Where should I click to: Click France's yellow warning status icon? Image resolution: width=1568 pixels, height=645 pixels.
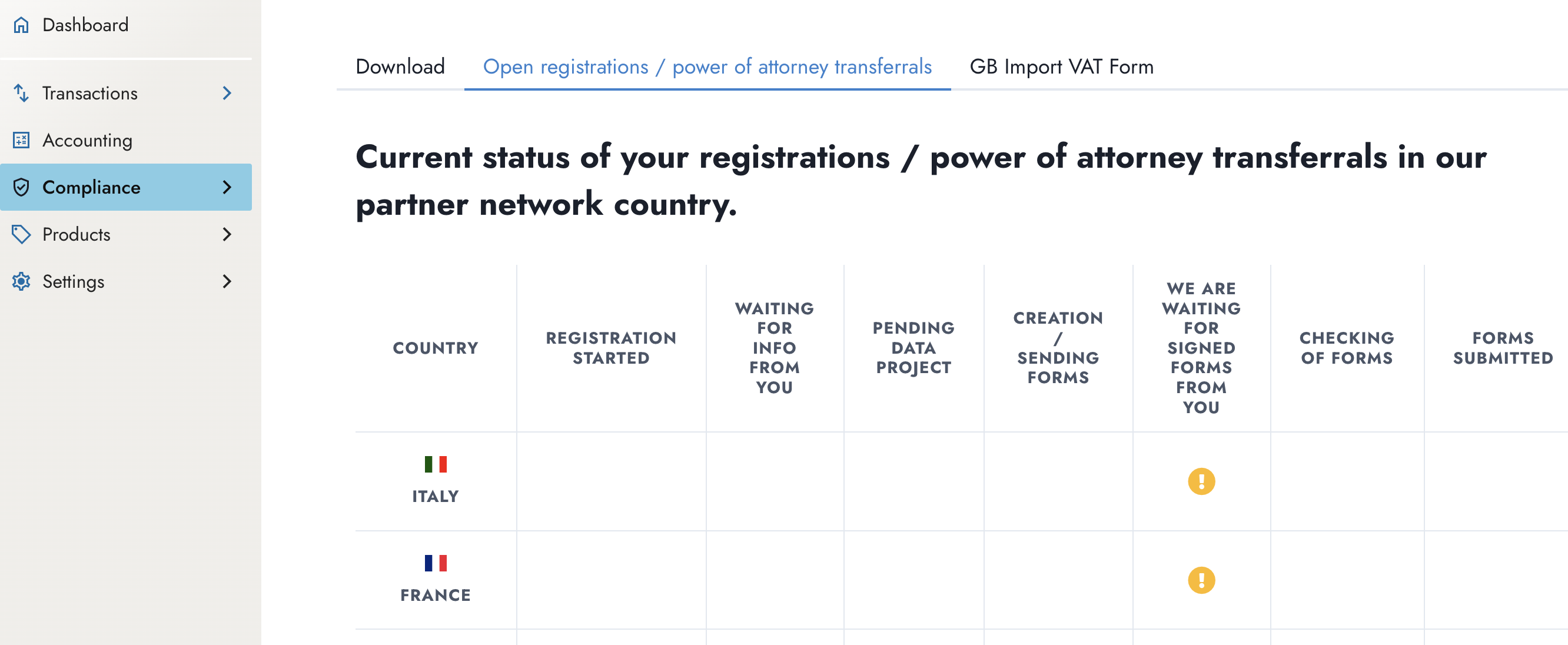[x=1200, y=580]
